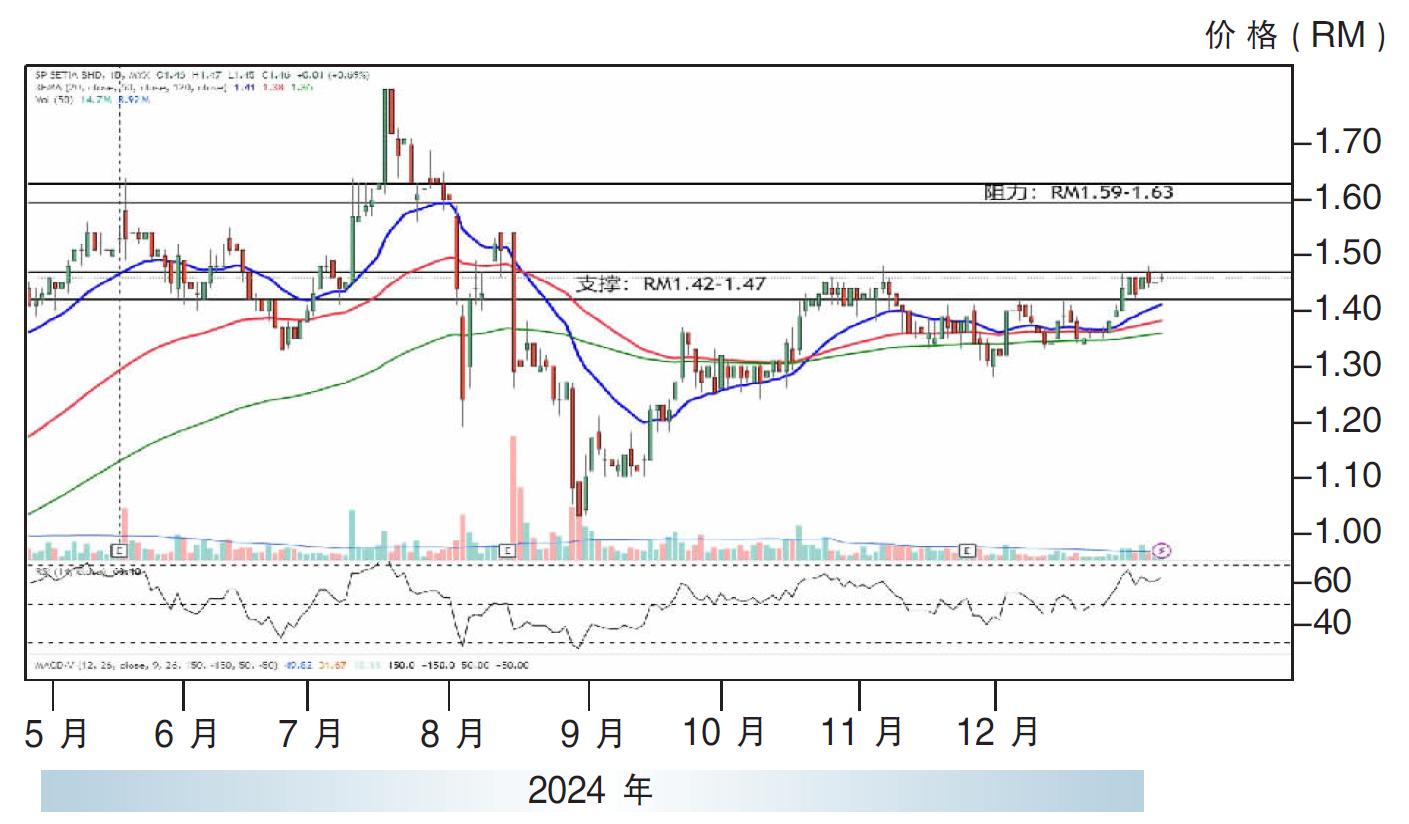
Task: Click the 支撑: RM1.42-1.47 support label
Action: point(671,284)
